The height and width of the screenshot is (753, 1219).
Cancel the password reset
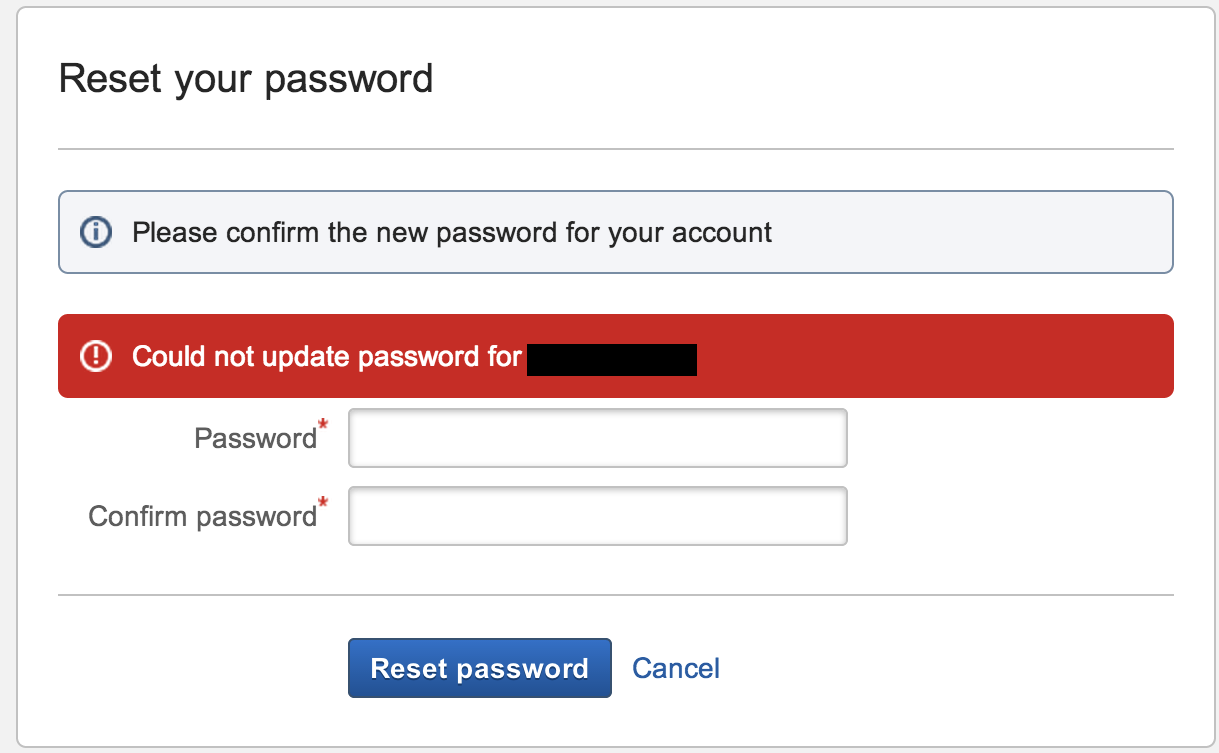pos(676,668)
